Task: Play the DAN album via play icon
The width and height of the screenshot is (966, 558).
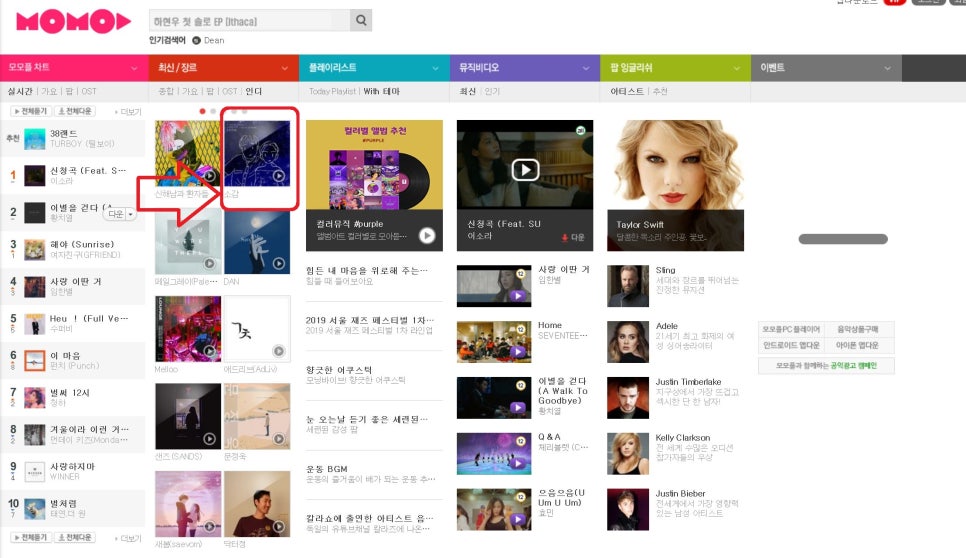Action: click(x=279, y=263)
